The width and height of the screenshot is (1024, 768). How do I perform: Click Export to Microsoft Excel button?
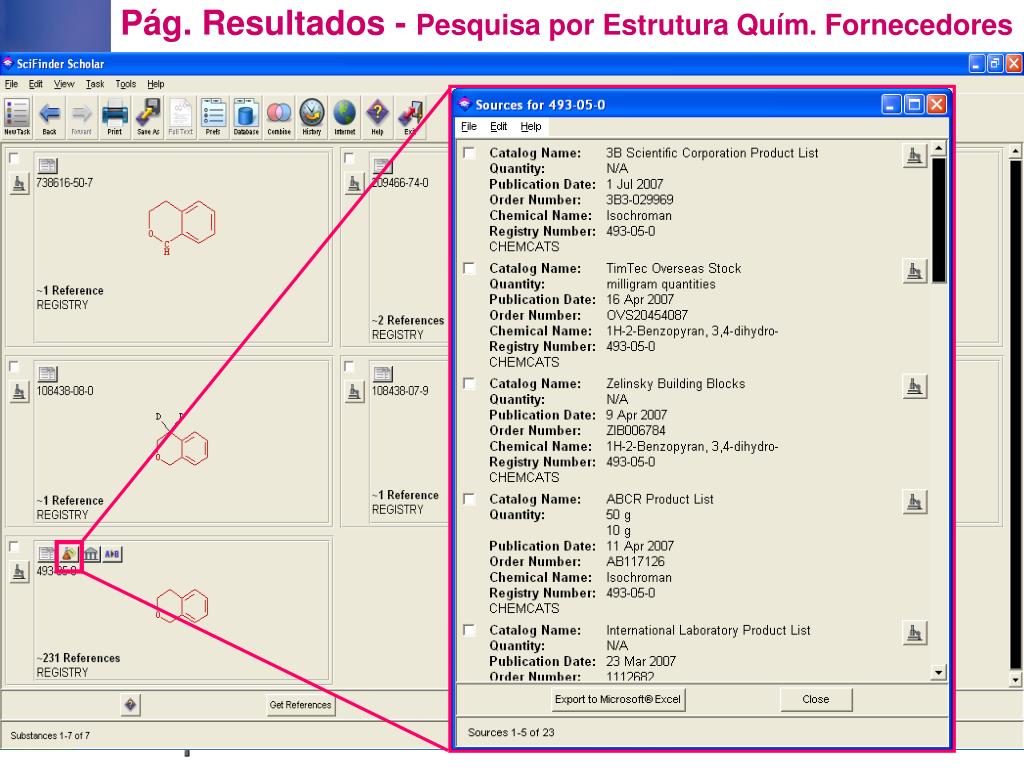point(618,699)
